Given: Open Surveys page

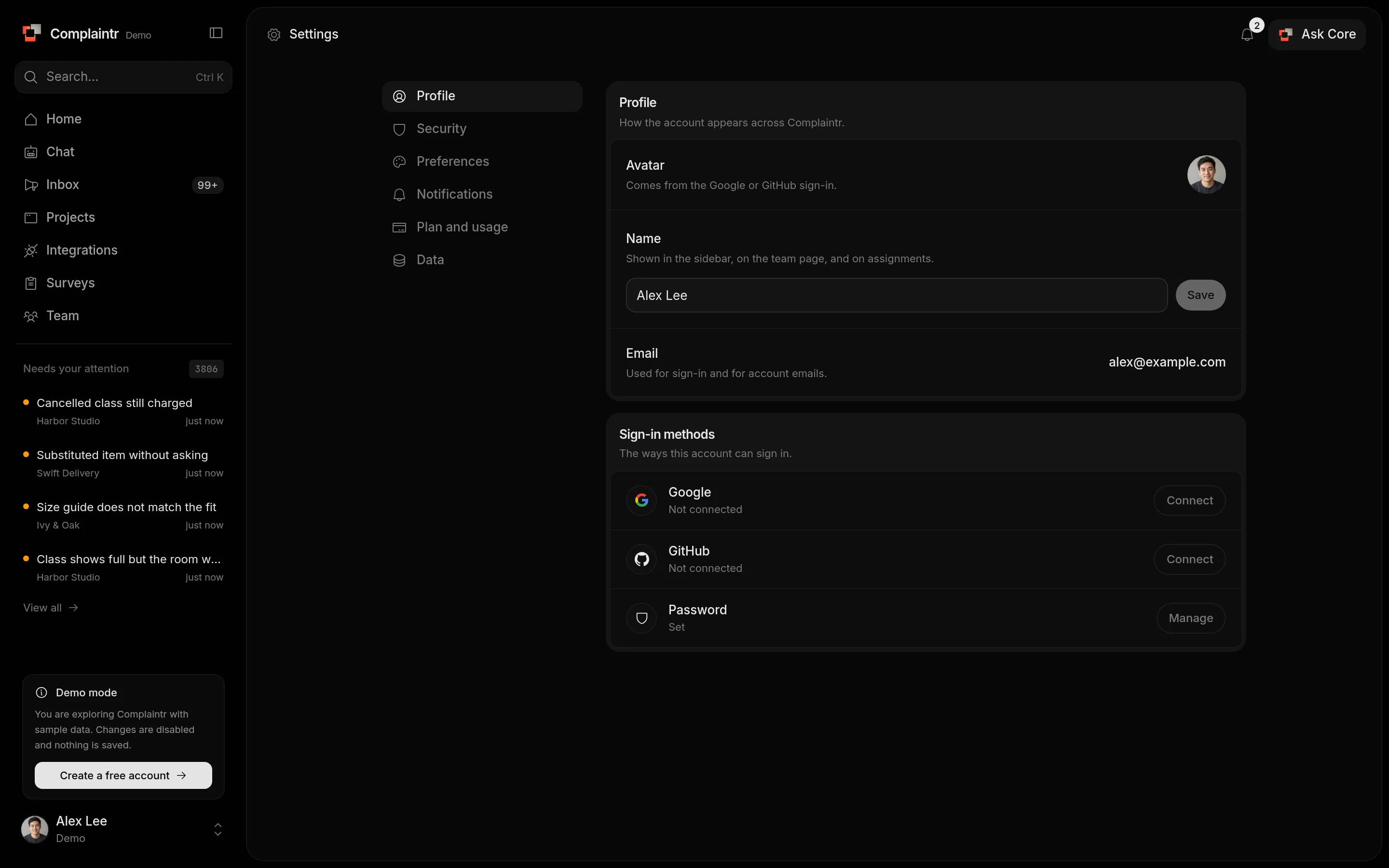Looking at the screenshot, I should [123, 283].
